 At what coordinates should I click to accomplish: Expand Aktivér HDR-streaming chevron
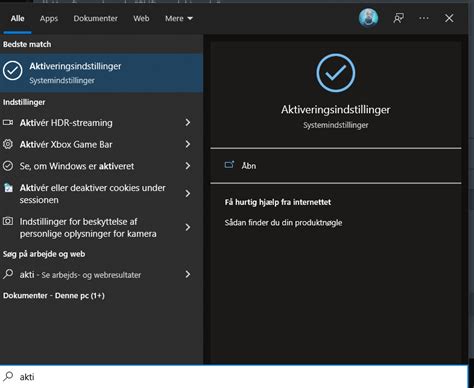tap(188, 123)
